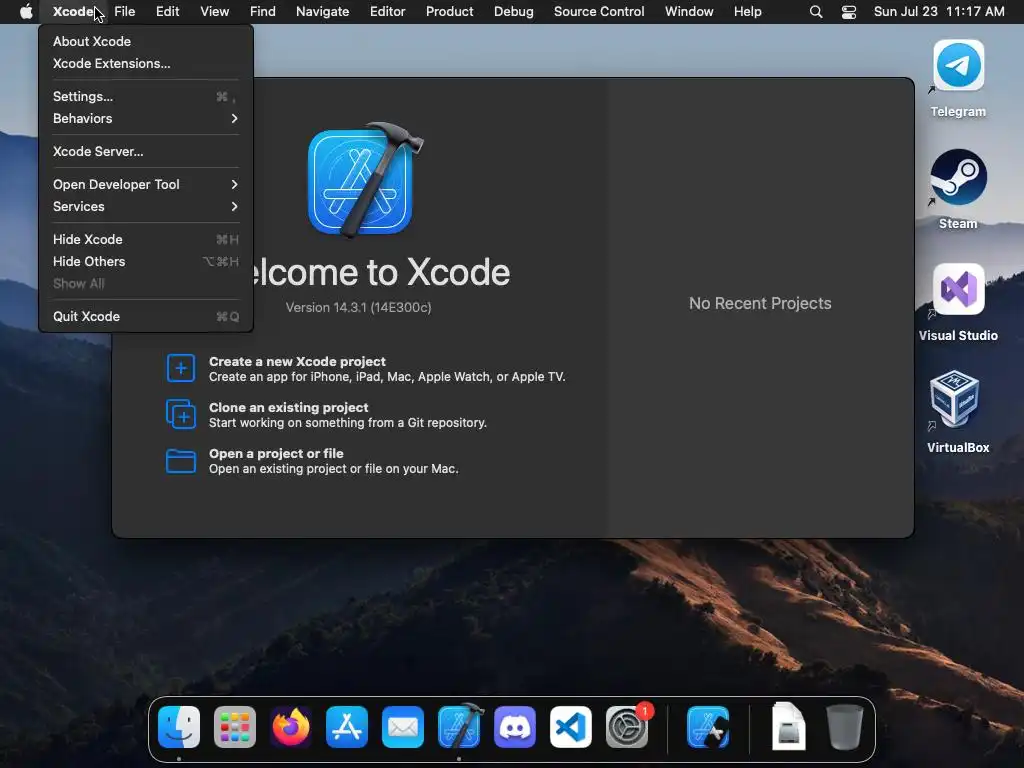The image size is (1024, 768).
Task: Click the No Recent Projects label
Action: 760,303
